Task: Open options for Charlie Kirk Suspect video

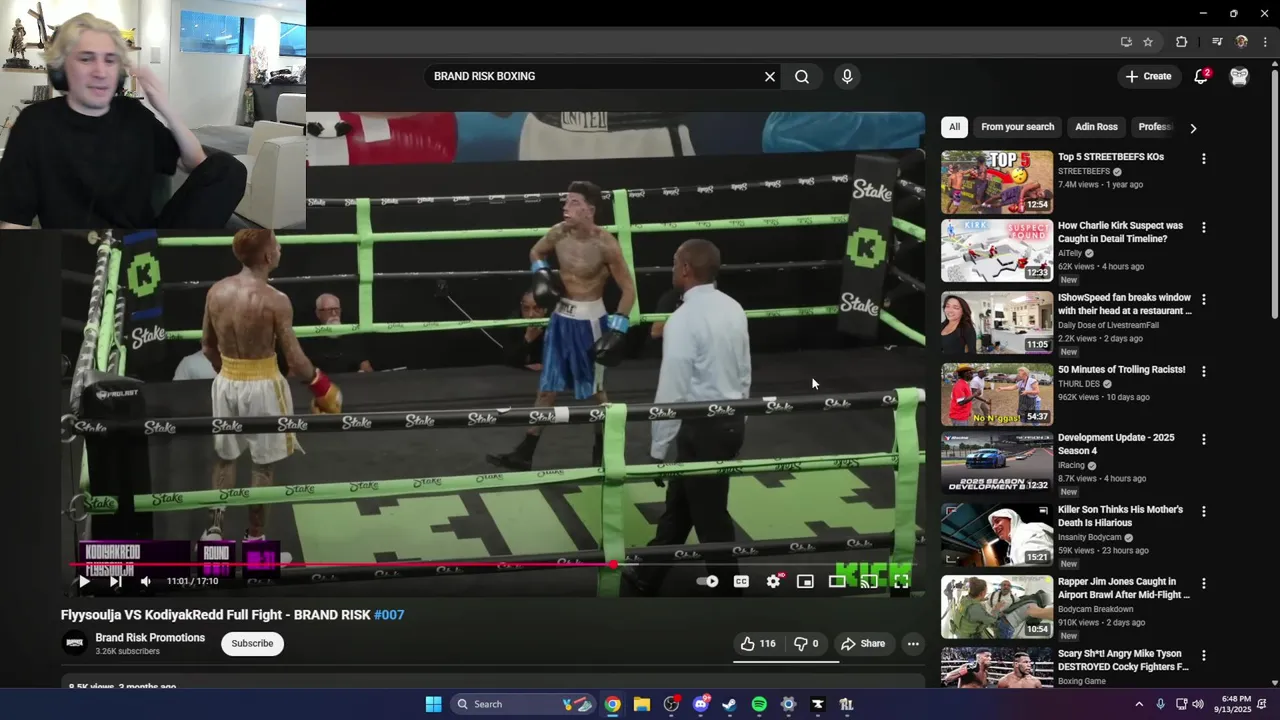Action: point(1204,227)
